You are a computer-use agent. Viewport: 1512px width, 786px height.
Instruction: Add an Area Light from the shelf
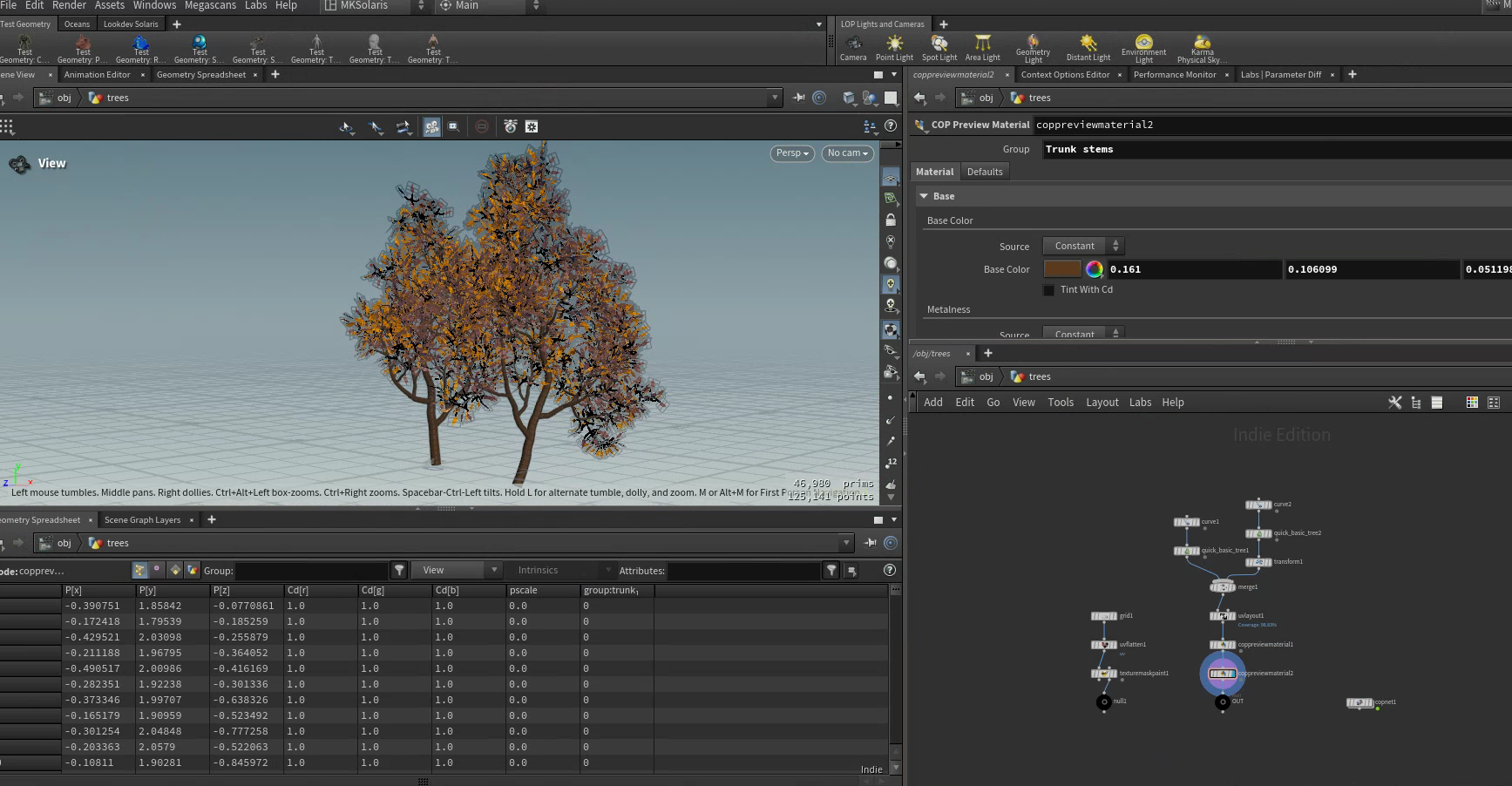[982, 48]
